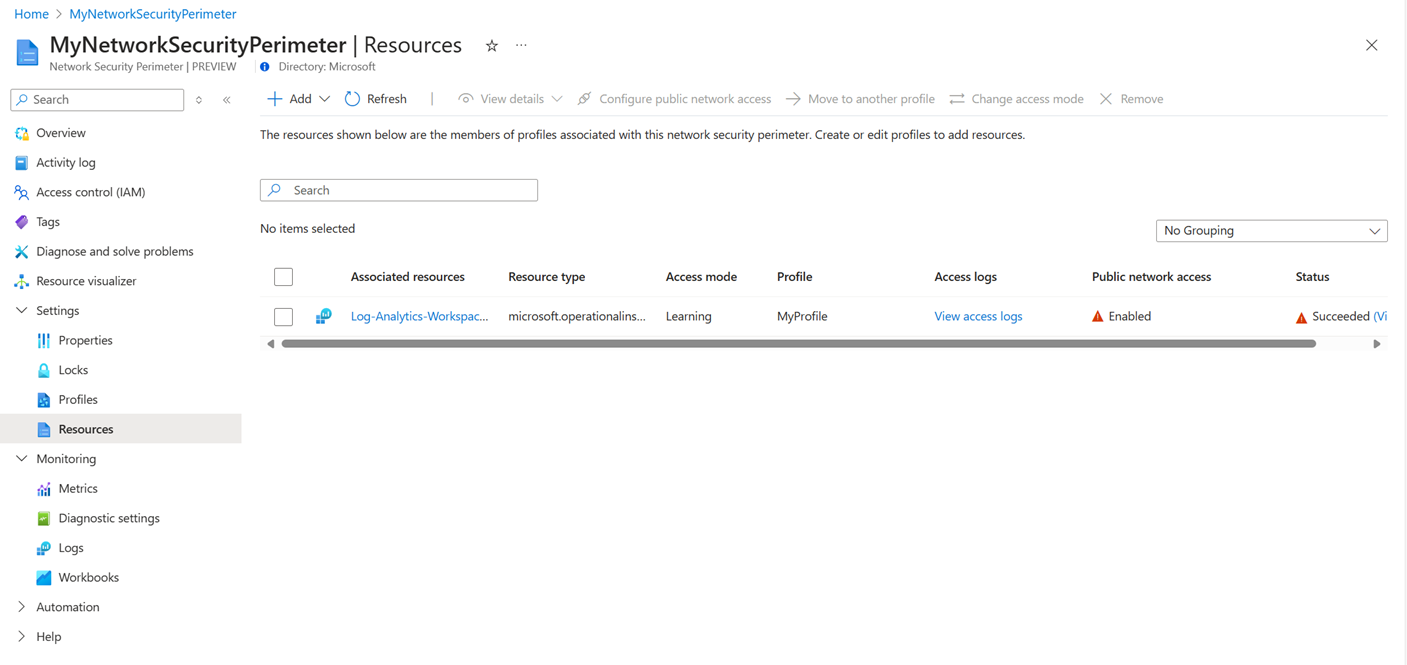Collapse the Monitoring section in the sidebar
The height and width of the screenshot is (665, 1407).
[22, 459]
